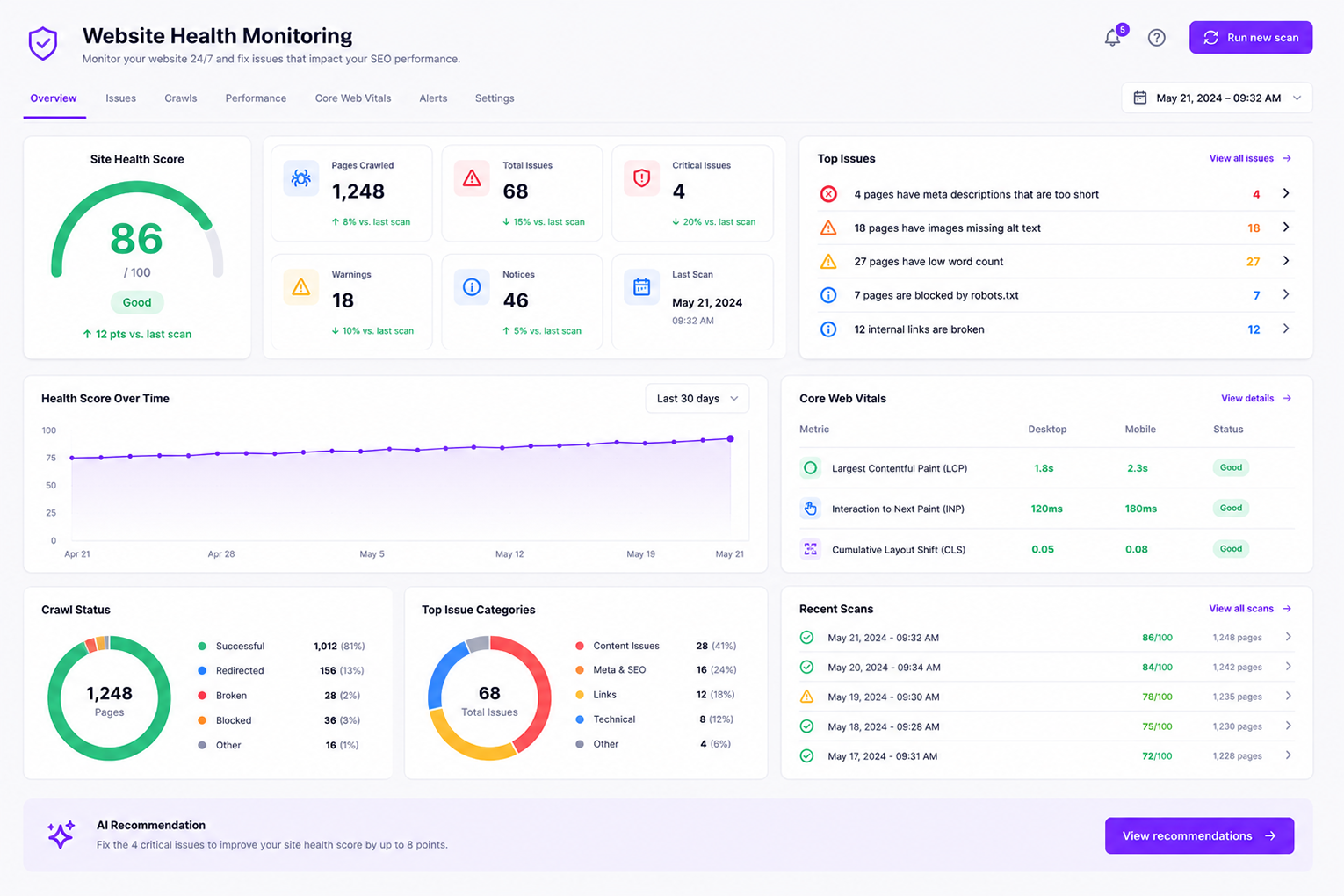Viewport: 1344px width, 896px height.
Task: Click the 1.8s desktop LCP value
Action: [x=1044, y=468]
